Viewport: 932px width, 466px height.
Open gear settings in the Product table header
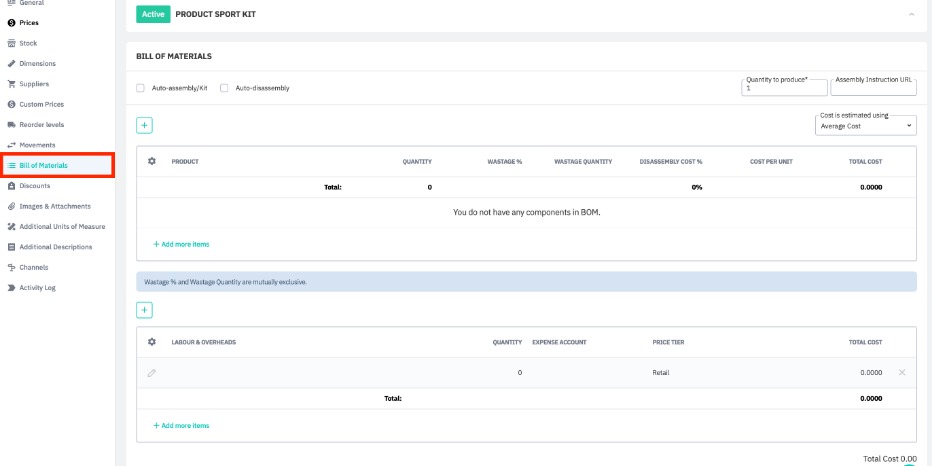pyautogui.click(x=152, y=161)
